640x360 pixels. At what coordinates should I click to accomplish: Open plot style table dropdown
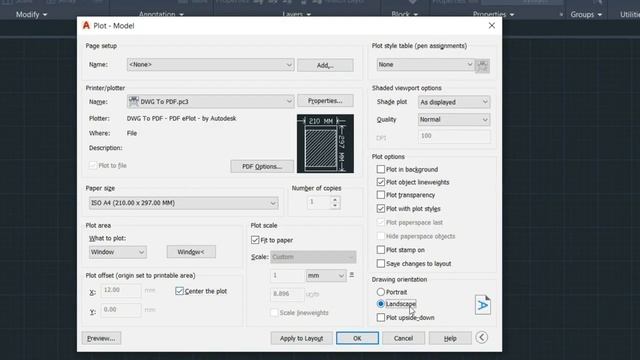pos(425,64)
